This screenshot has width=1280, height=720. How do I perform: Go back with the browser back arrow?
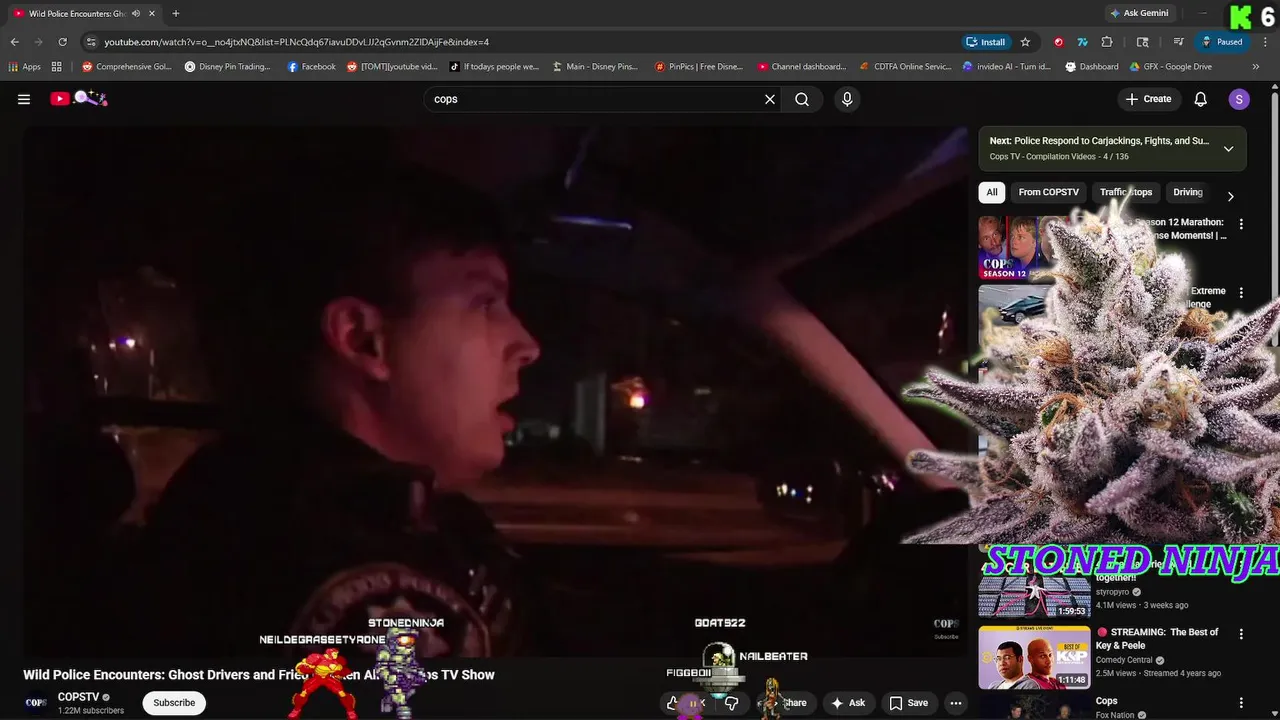click(x=14, y=42)
